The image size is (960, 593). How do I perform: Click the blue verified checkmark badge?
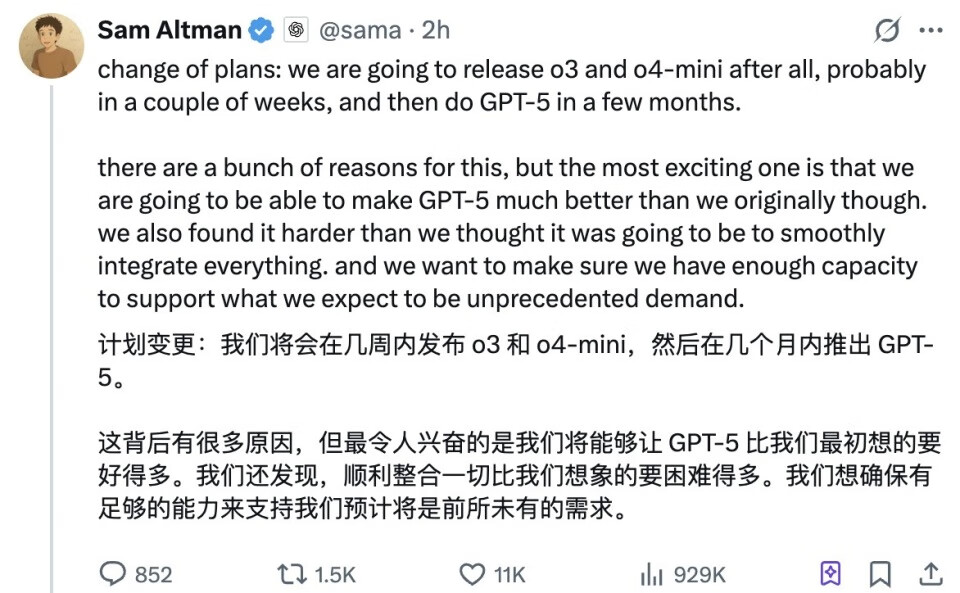(261, 31)
